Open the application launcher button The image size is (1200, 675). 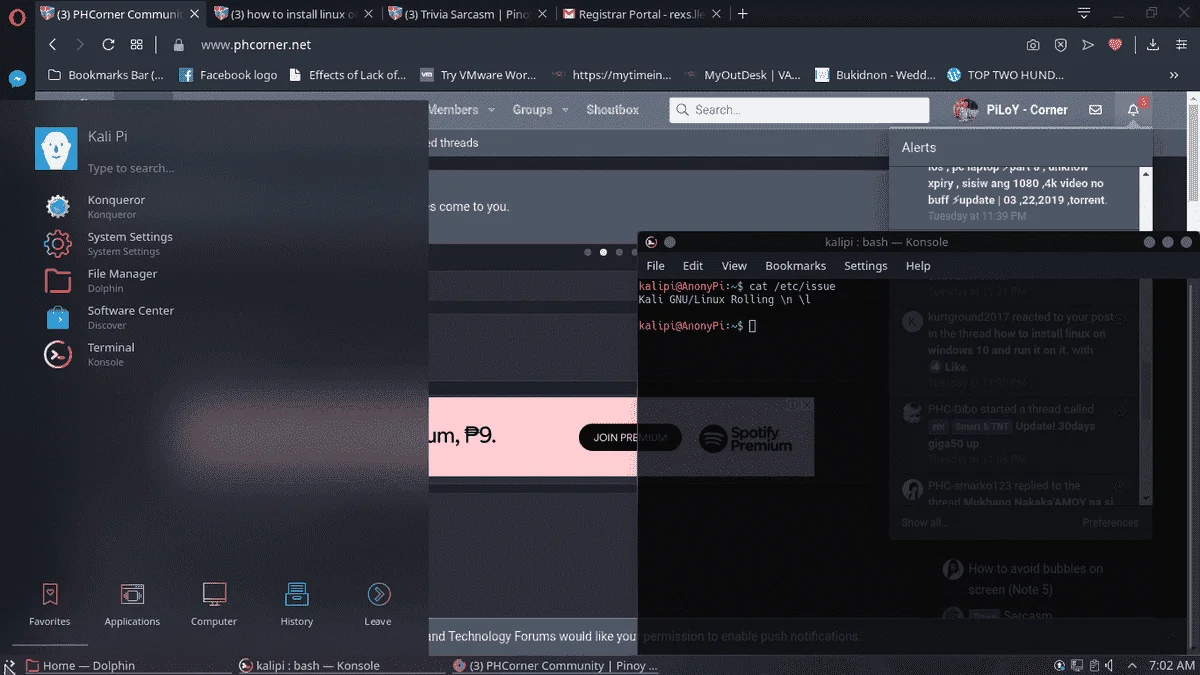[9, 665]
